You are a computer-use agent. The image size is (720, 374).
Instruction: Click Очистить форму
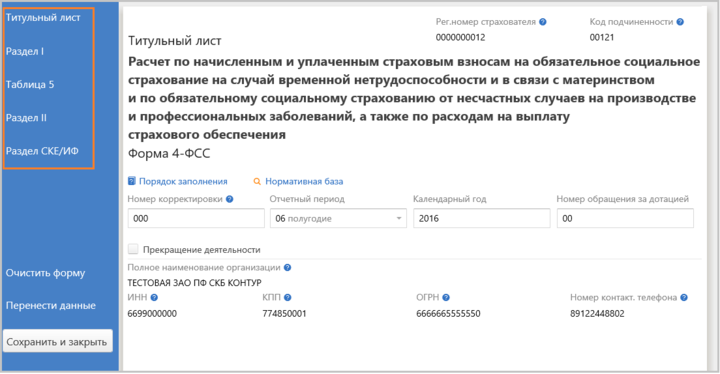pos(45,273)
